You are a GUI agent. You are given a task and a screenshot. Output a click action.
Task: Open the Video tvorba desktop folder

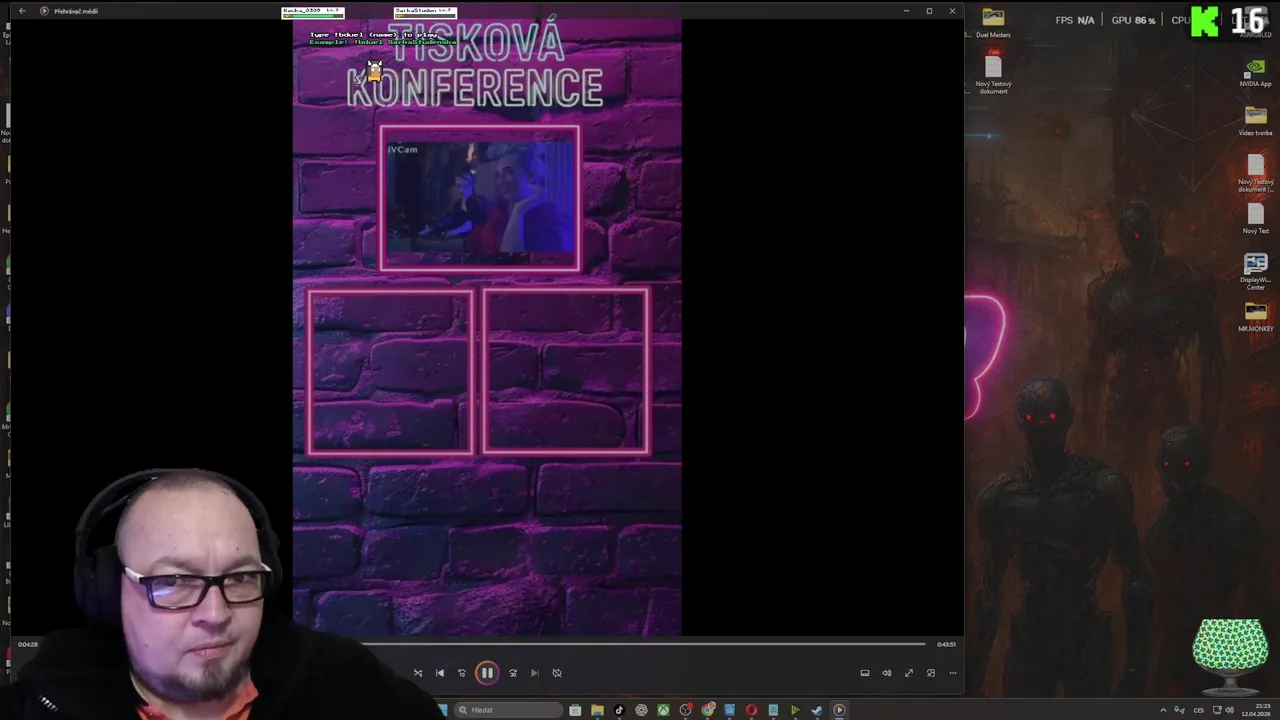(x=1255, y=121)
